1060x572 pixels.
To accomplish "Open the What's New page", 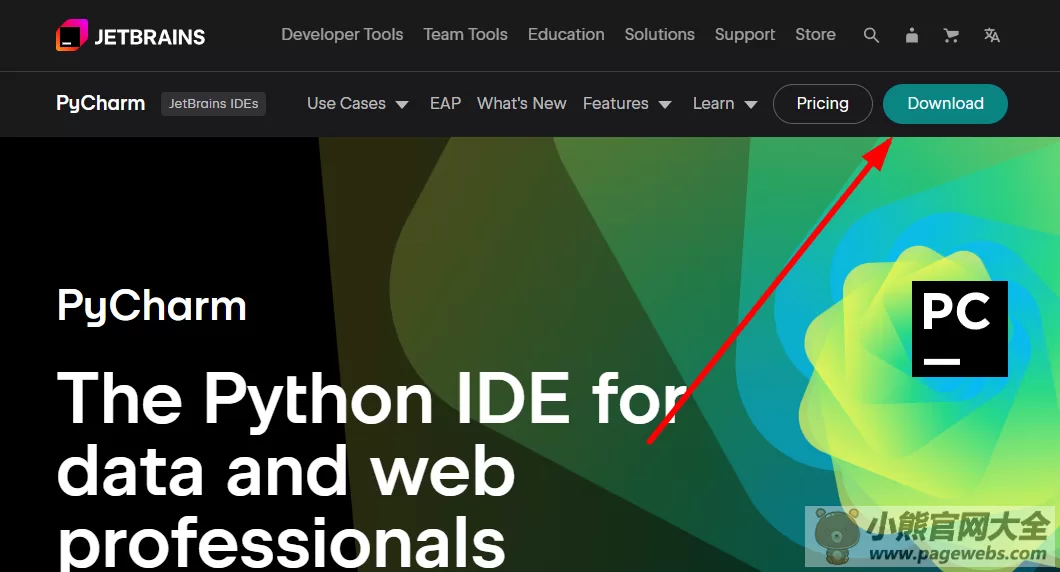I will 521,103.
